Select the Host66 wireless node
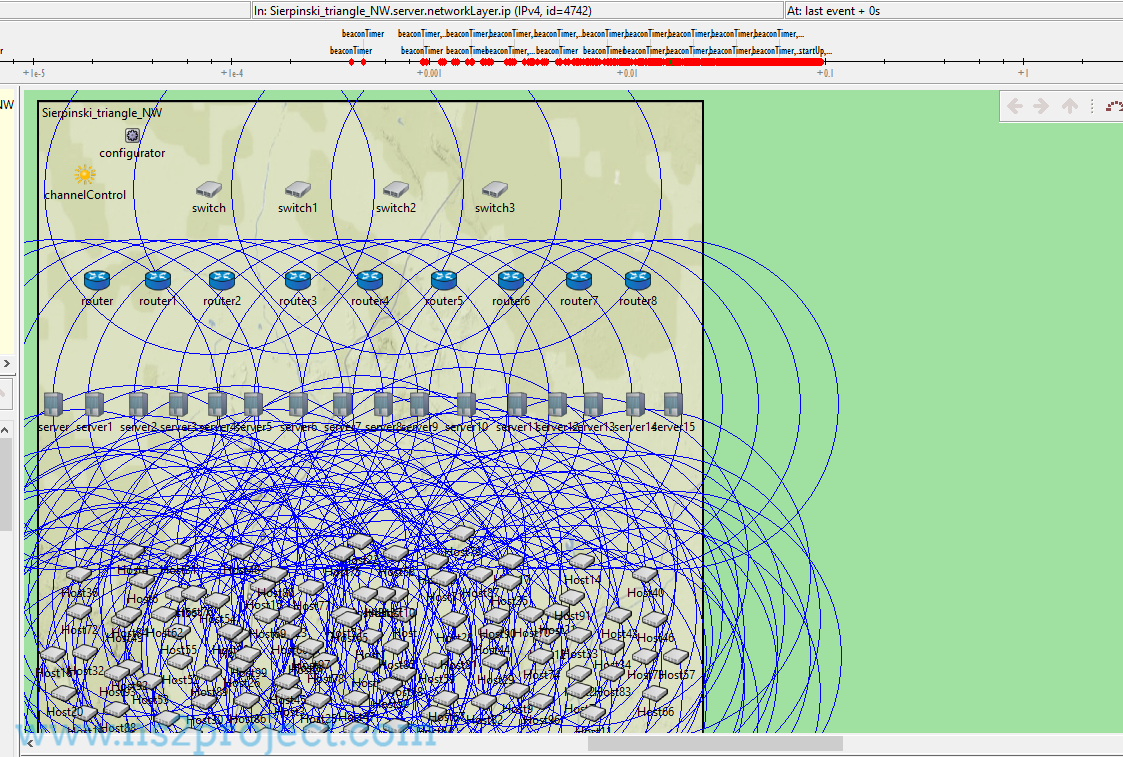 click(x=655, y=694)
